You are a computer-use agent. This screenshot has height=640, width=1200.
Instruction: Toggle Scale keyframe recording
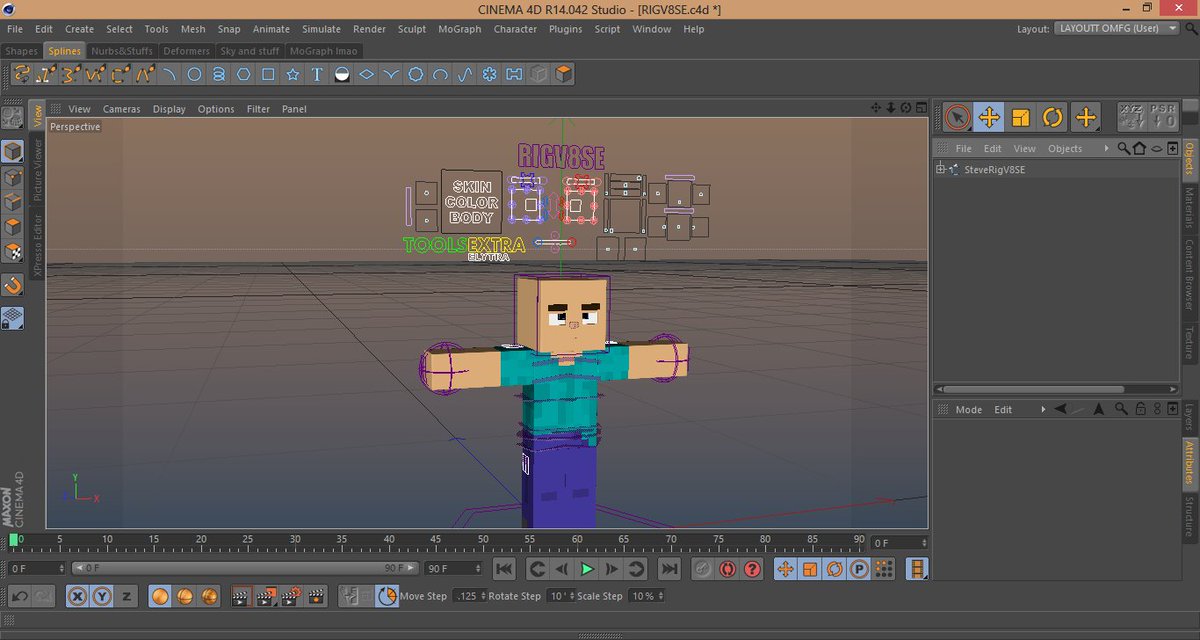810,569
